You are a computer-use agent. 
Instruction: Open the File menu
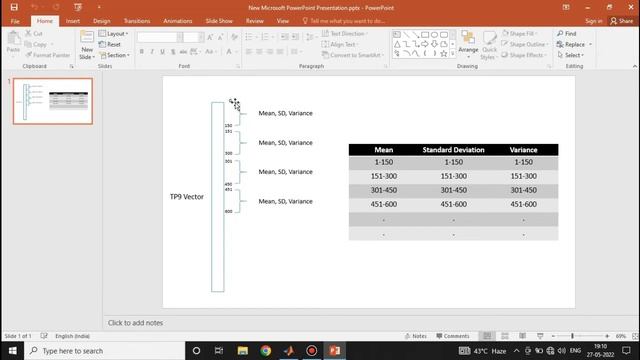(x=15, y=21)
